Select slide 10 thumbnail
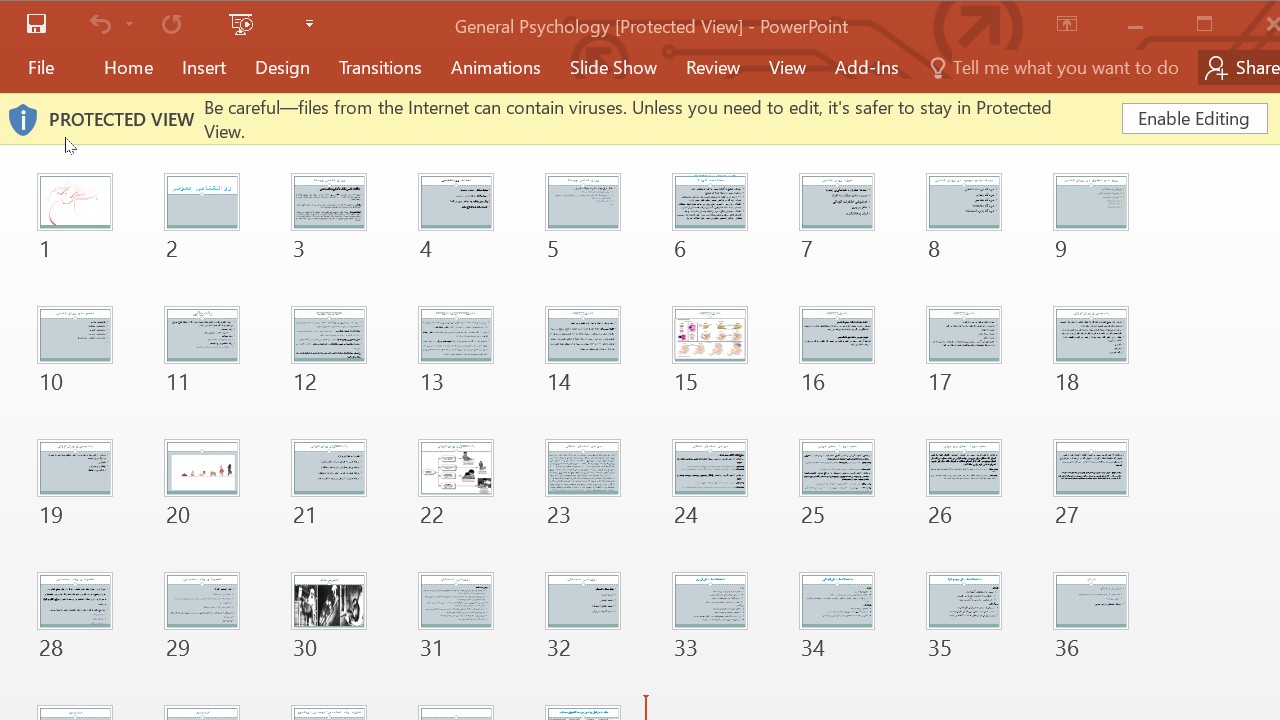Image resolution: width=1280 pixels, height=720 pixels. pos(75,335)
